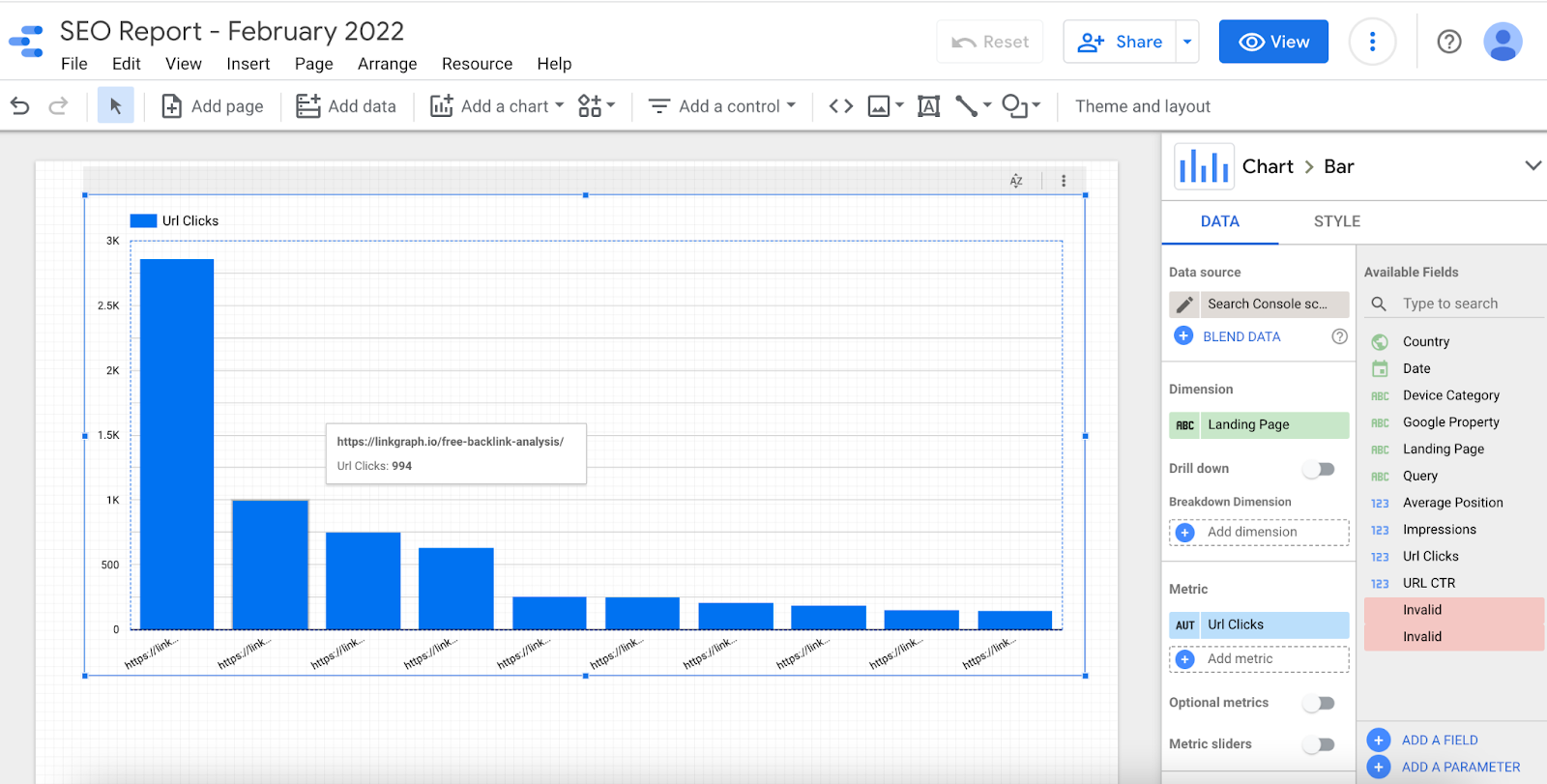The height and width of the screenshot is (784, 1547).
Task: Click the Landing Page dimension chip
Action: [x=1259, y=425]
